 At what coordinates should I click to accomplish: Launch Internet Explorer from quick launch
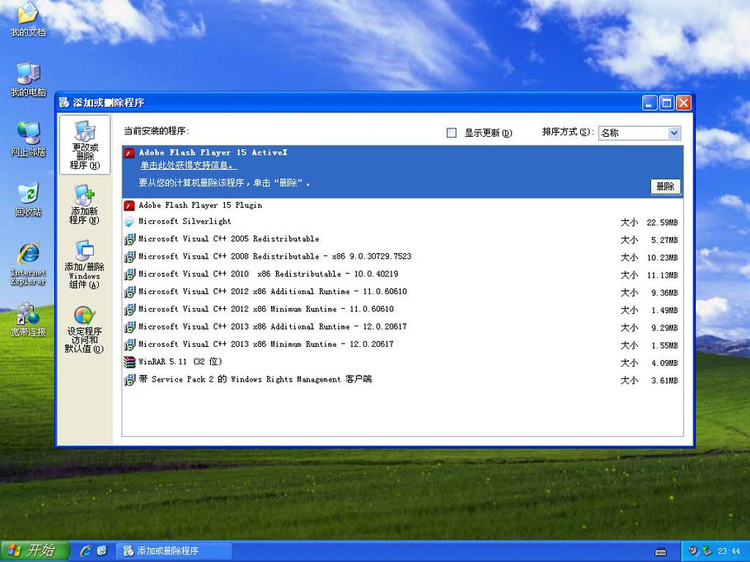[86, 551]
